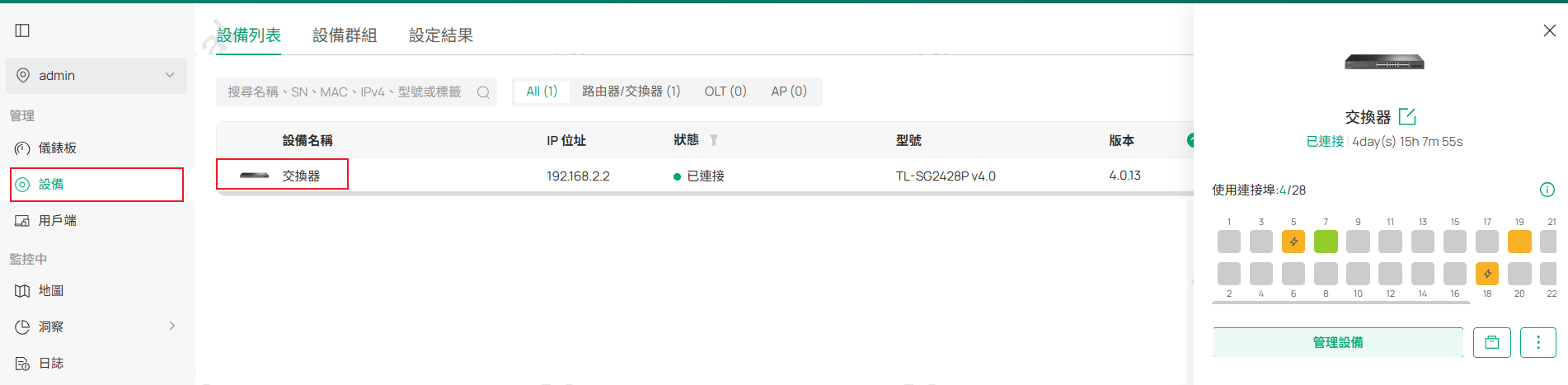
Task: Select port 11 on the switch
Action: [x=1390, y=242]
